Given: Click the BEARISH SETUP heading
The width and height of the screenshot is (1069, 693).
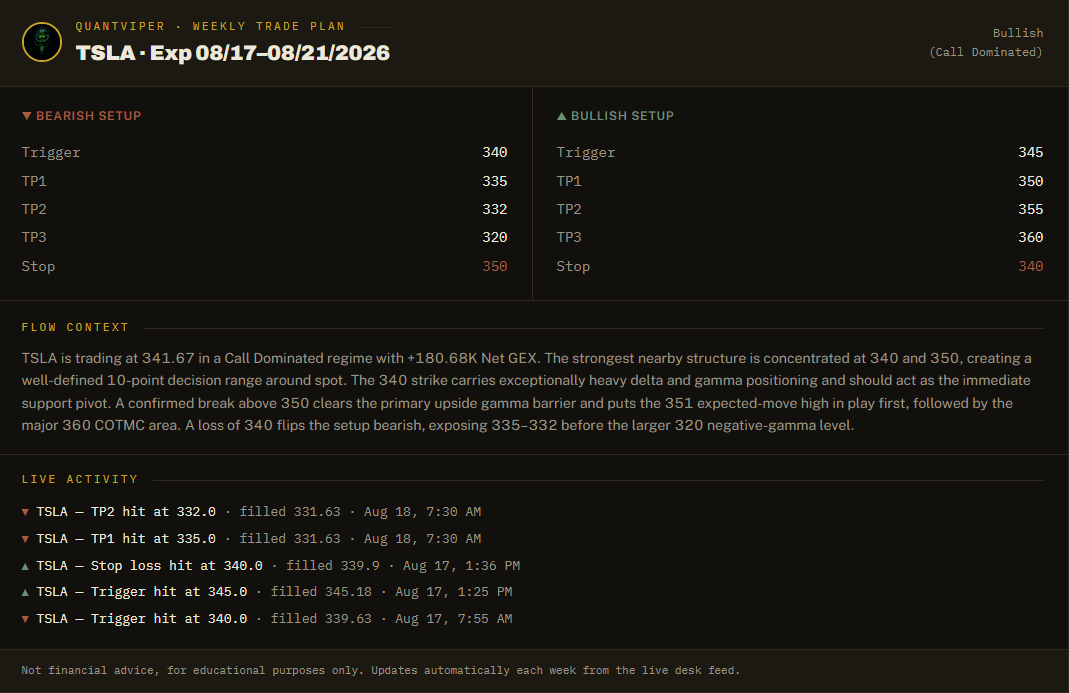Looking at the screenshot, I should (x=89, y=116).
